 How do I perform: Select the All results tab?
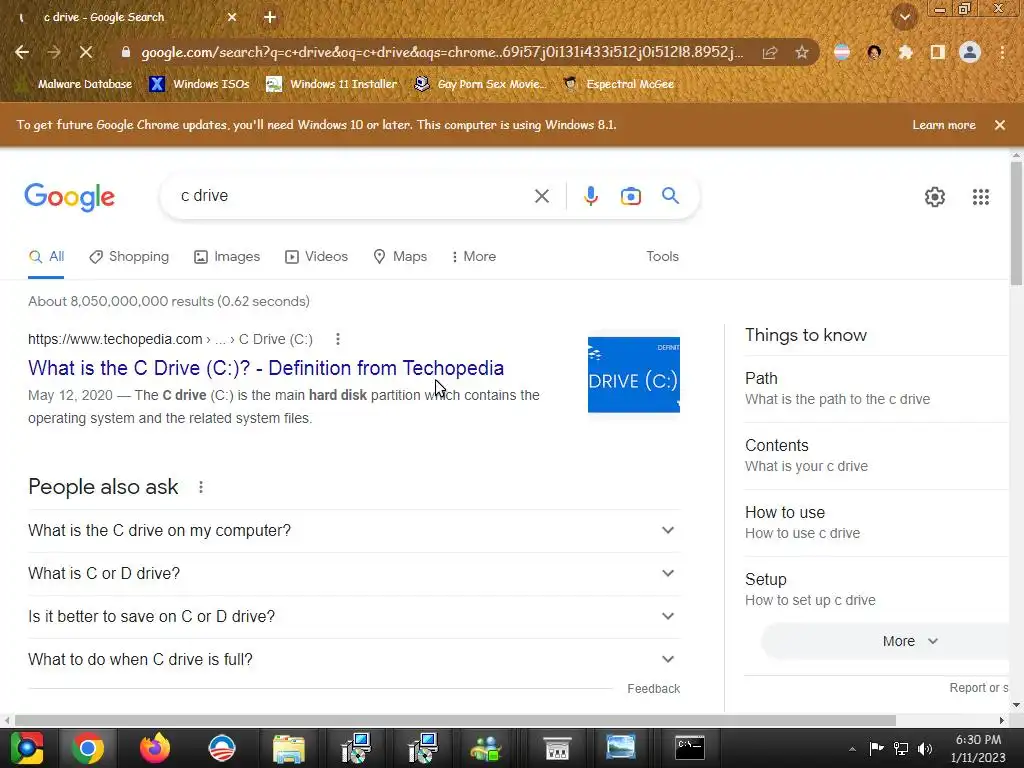pos(46,257)
